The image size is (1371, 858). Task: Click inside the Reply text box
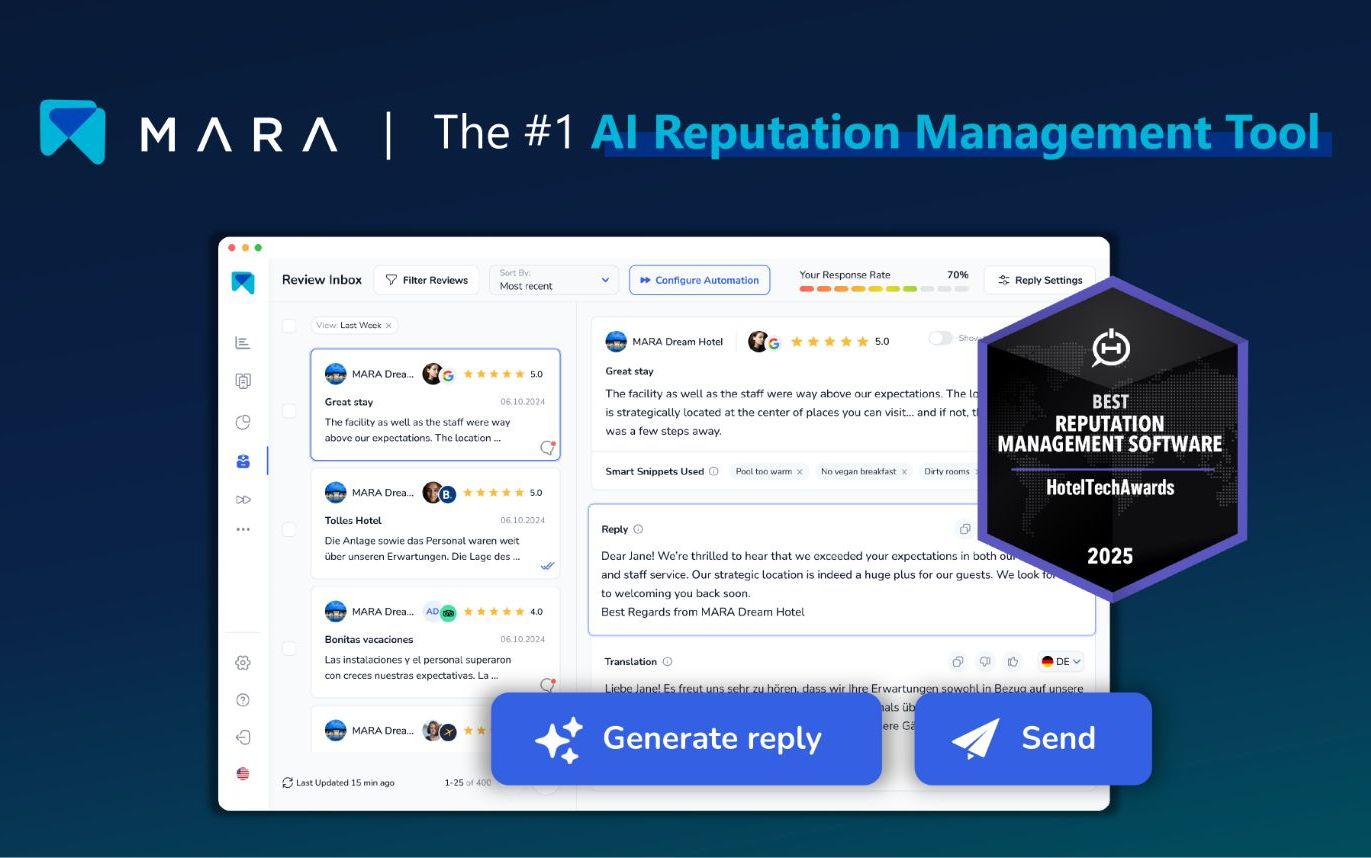[x=842, y=570]
